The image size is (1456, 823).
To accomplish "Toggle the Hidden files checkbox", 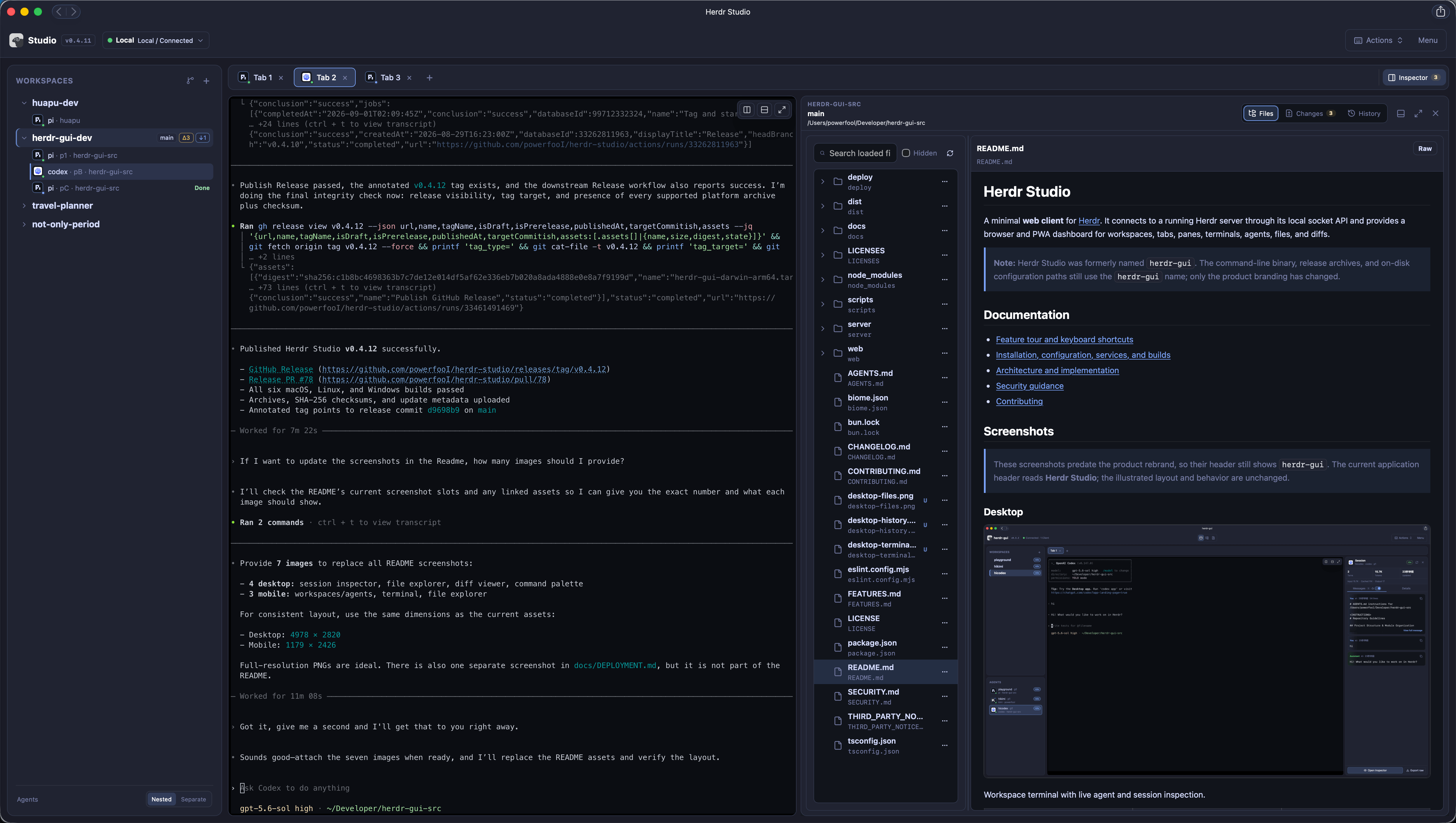I will (906, 153).
